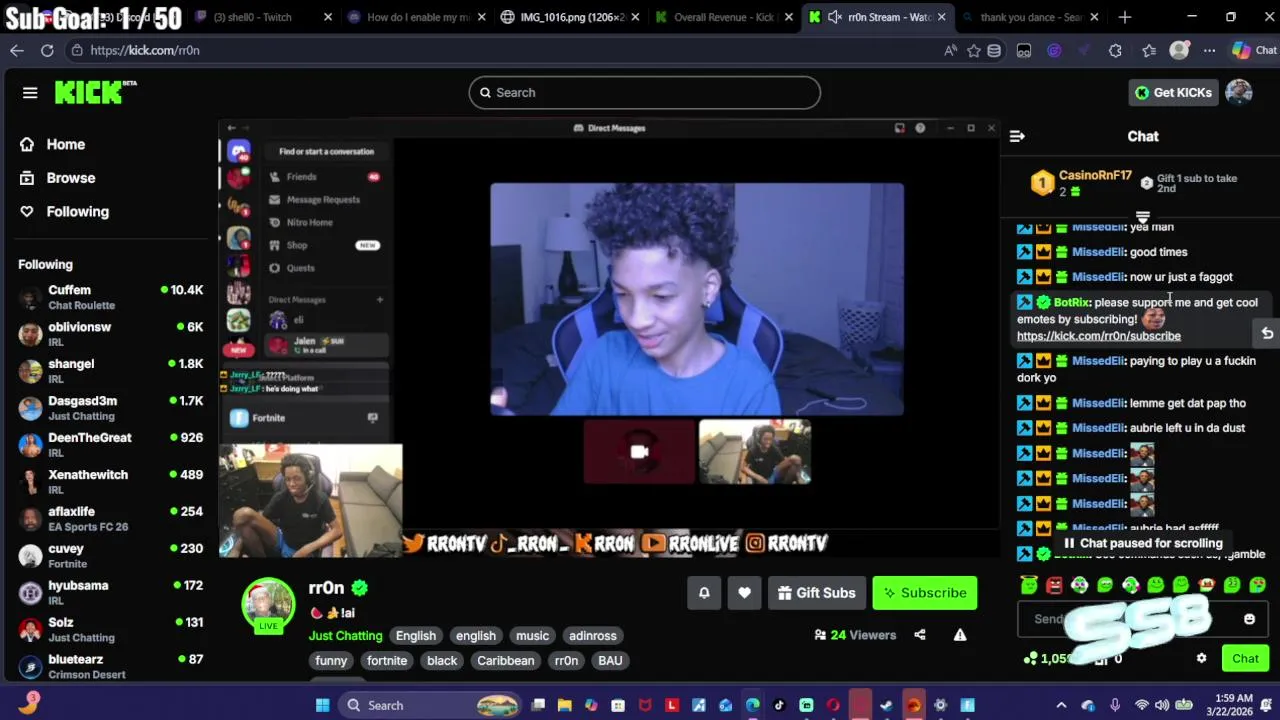Open the Kick hamburger sidebar menu
1280x720 pixels.
pyautogui.click(x=30, y=93)
